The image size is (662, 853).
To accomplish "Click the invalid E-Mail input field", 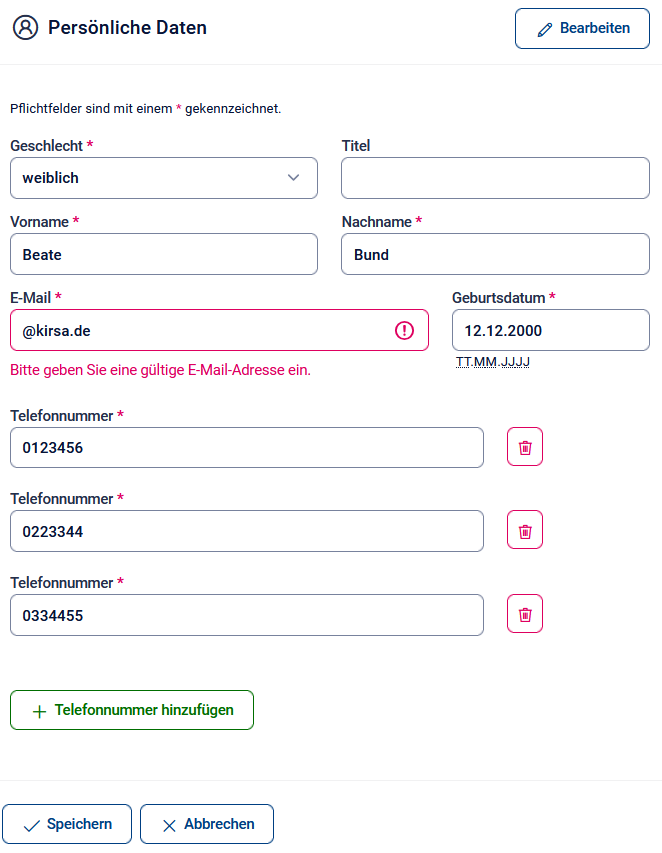I will click(200, 330).
